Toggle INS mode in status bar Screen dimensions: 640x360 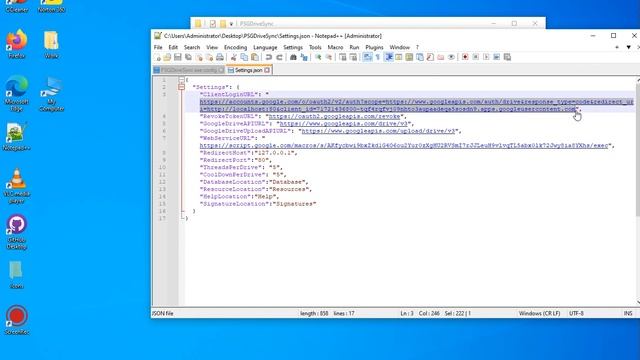point(628,313)
